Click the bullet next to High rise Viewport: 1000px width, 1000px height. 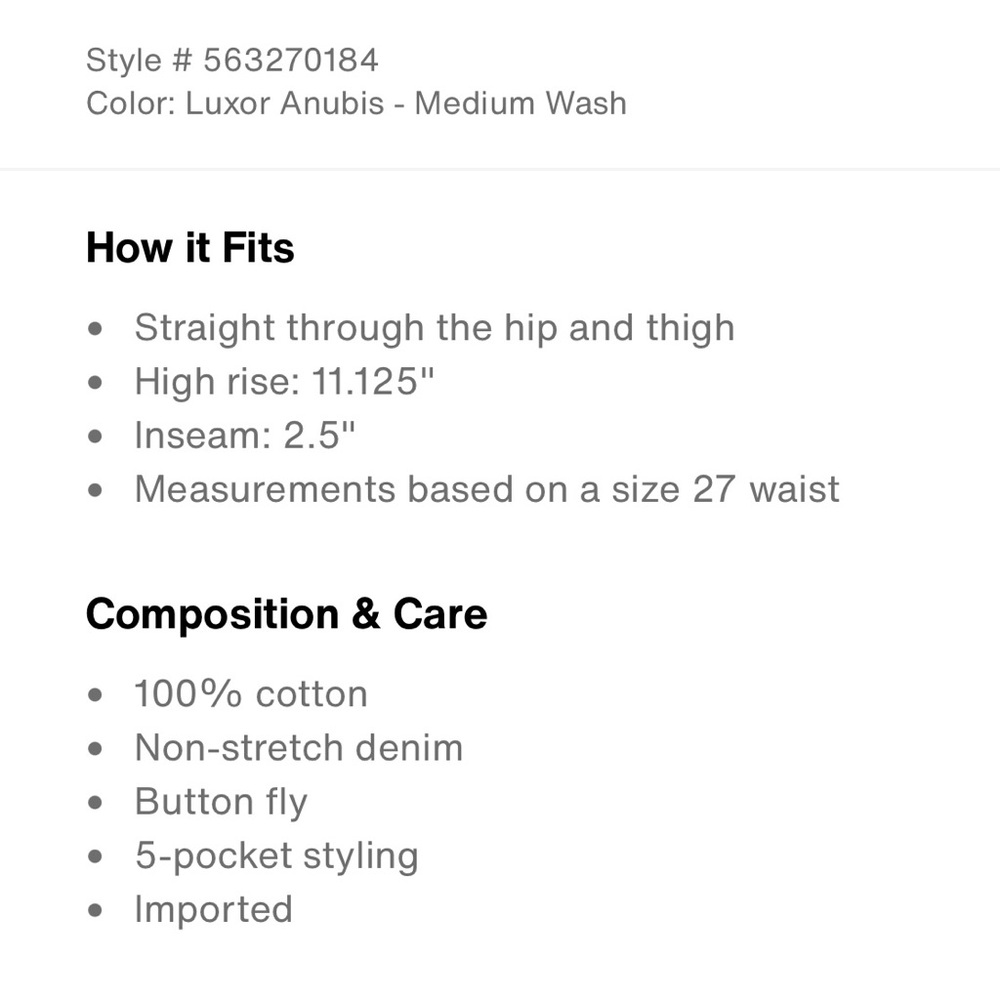click(x=95, y=383)
